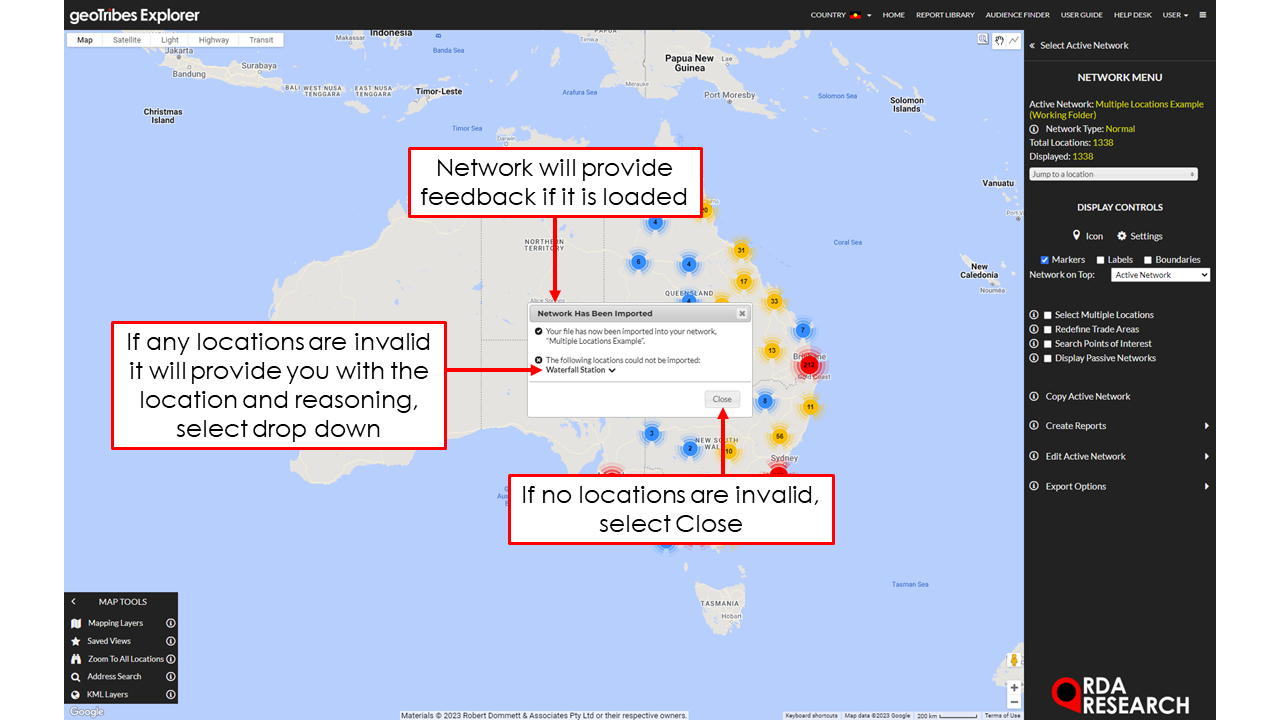
Task: Enable the Boundaries checkbox
Action: tap(1148, 260)
